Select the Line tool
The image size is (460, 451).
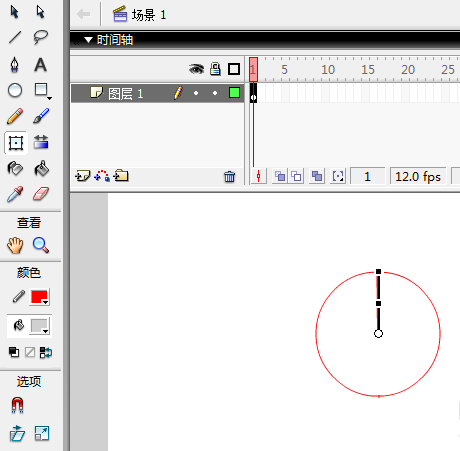pos(15,37)
